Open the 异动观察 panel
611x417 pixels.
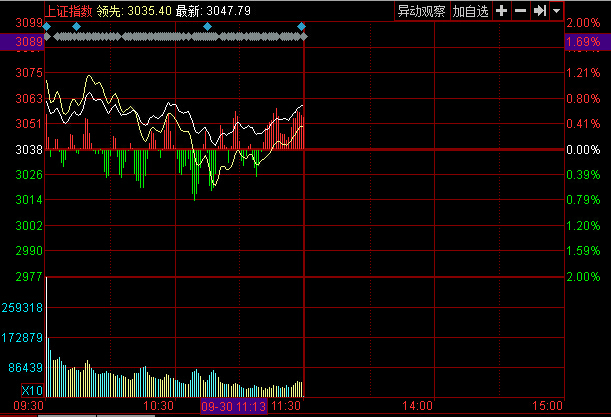tap(420, 11)
